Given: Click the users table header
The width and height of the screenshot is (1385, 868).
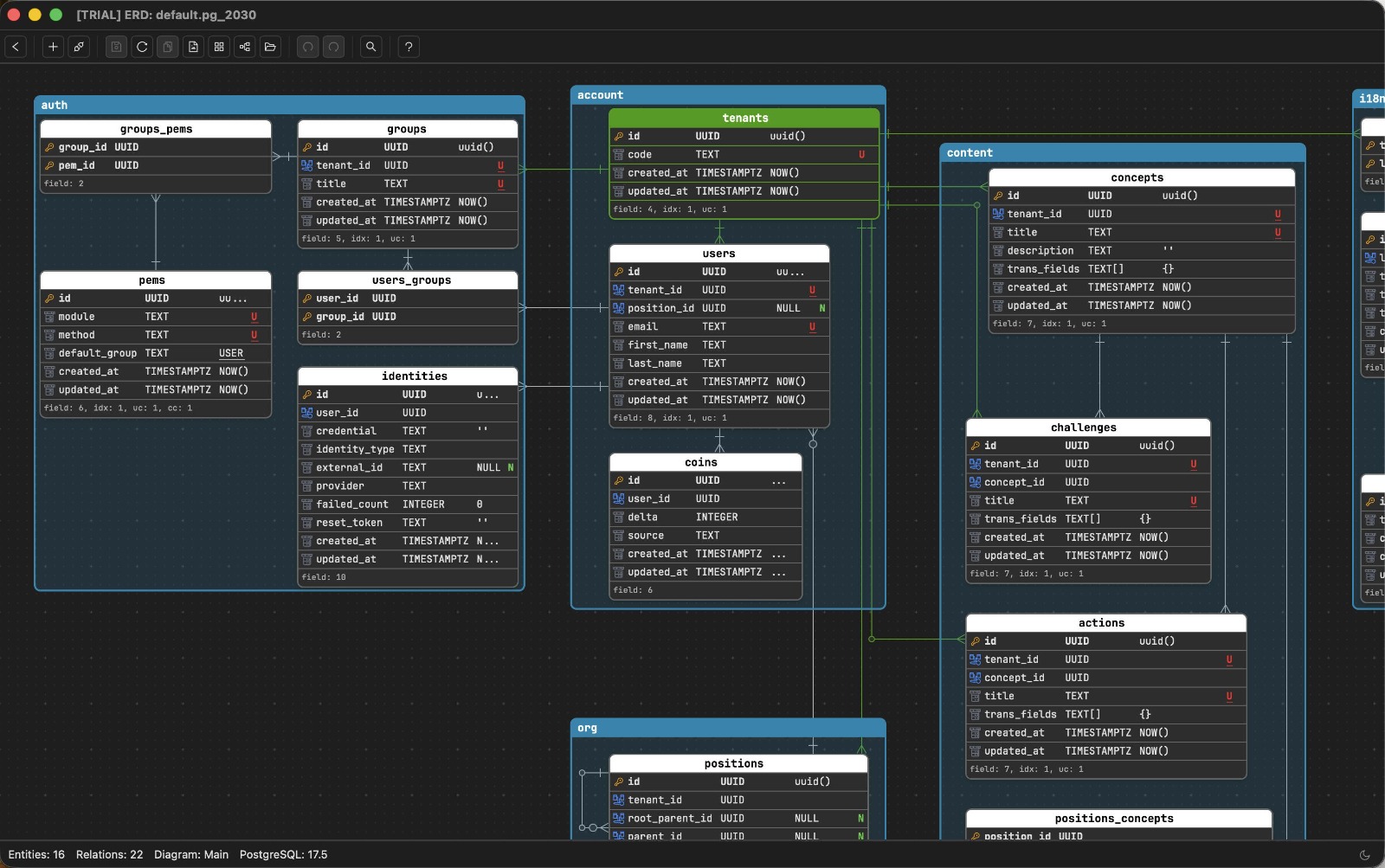Looking at the screenshot, I should [718, 254].
